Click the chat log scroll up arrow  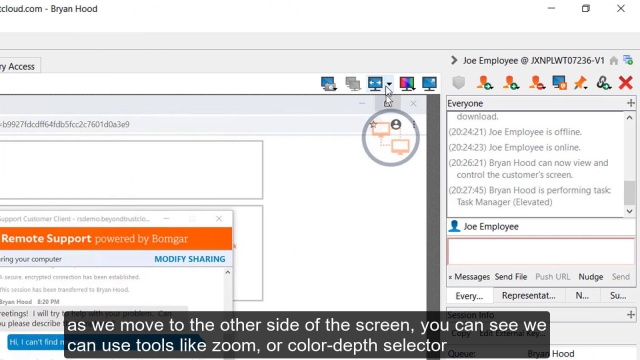click(629, 118)
